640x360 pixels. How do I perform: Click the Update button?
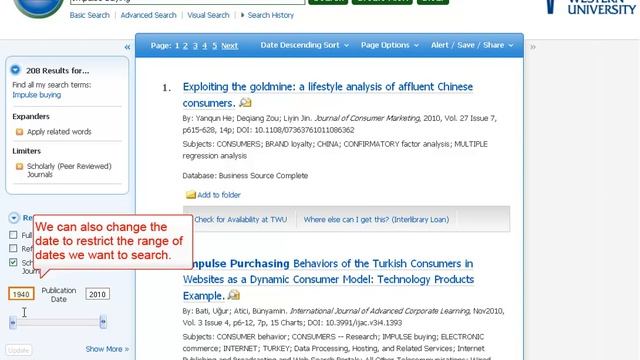(19, 350)
